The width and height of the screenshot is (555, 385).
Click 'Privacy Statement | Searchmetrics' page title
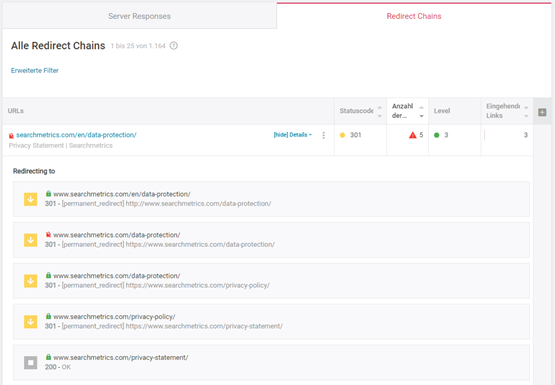[x=61, y=145]
